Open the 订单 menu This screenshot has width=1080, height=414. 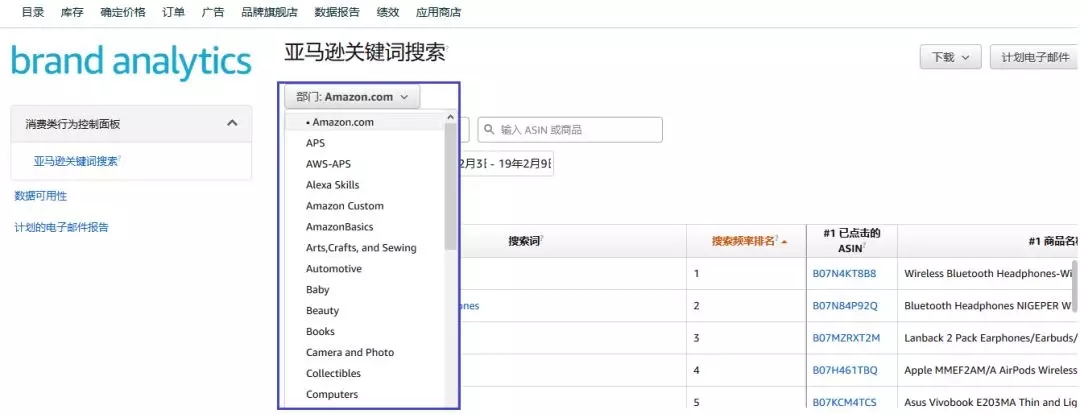click(x=174, y=12)
